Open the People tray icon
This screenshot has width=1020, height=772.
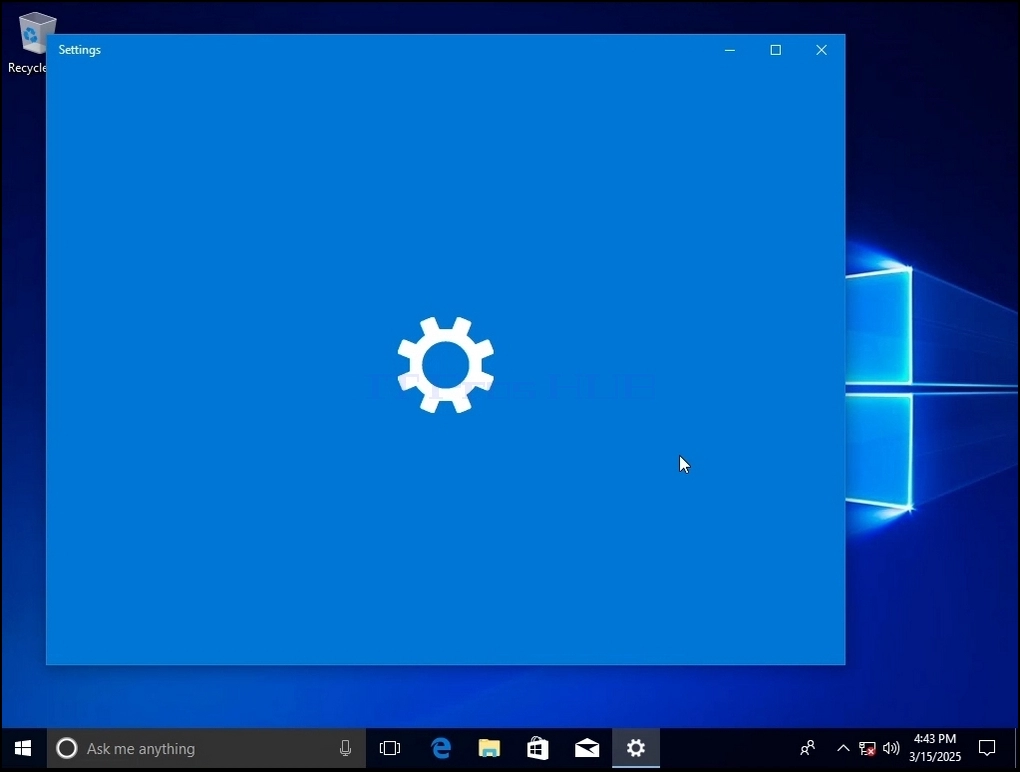click(807, 749)
